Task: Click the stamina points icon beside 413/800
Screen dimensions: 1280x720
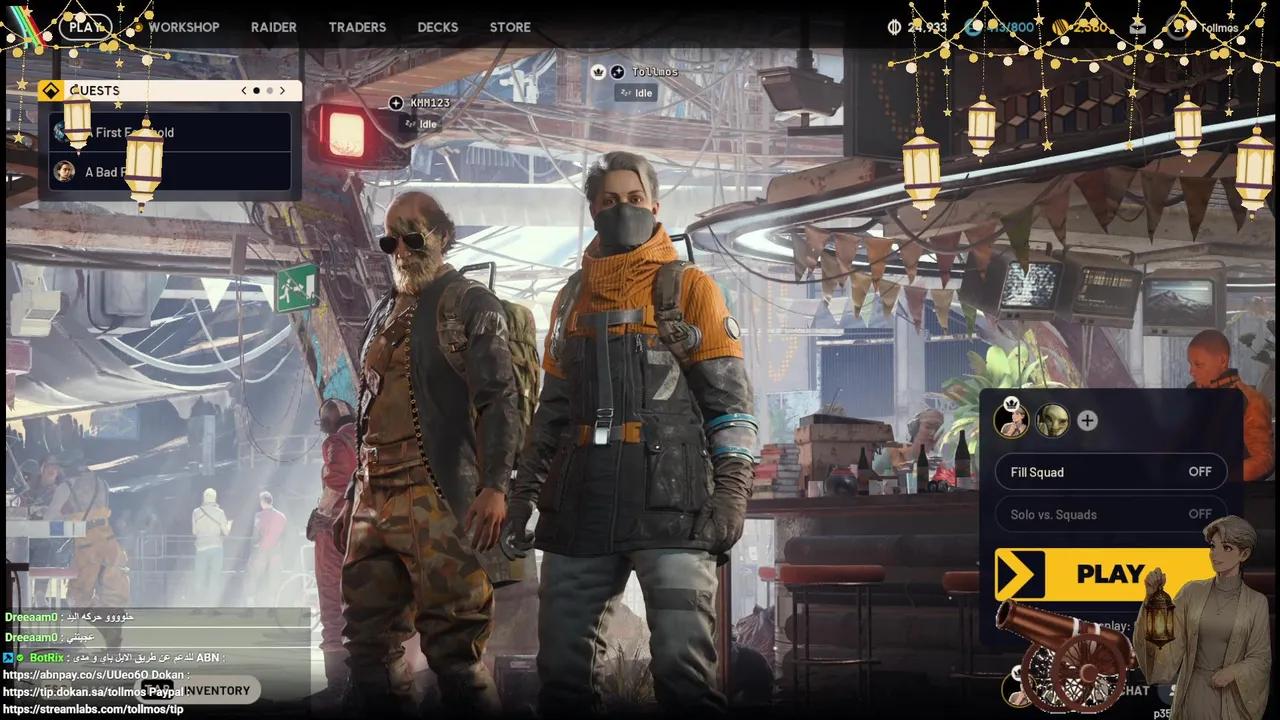Action: pos(973,27)
